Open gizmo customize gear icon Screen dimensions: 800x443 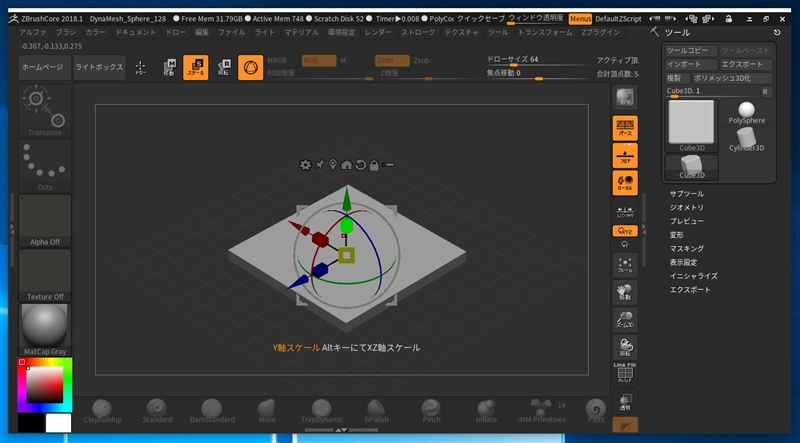tap(305, 164)
